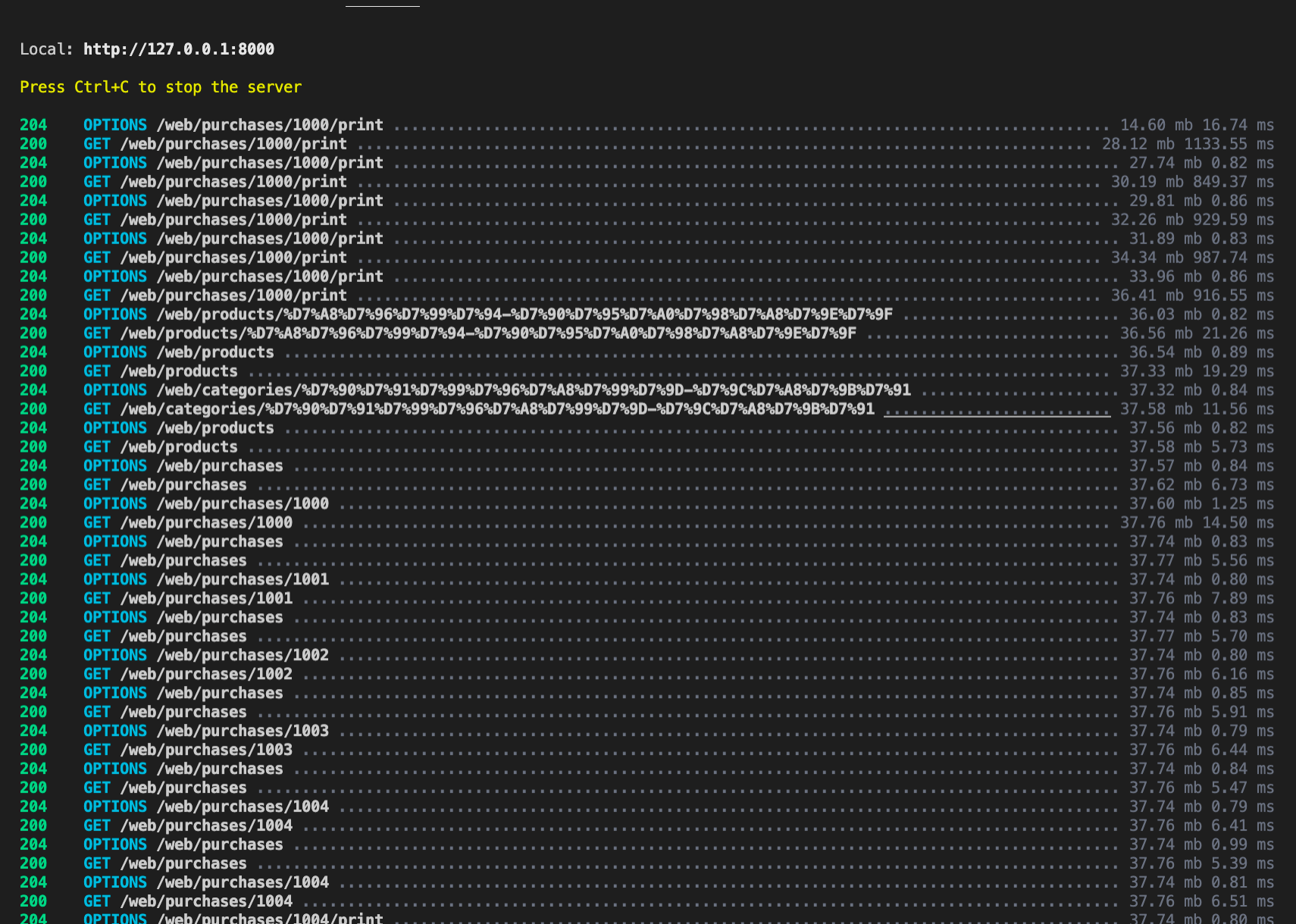1296x924 pixels.
Task: Click the OPTIONS /web/purchases/1004 line
Action: click(207, 807)
